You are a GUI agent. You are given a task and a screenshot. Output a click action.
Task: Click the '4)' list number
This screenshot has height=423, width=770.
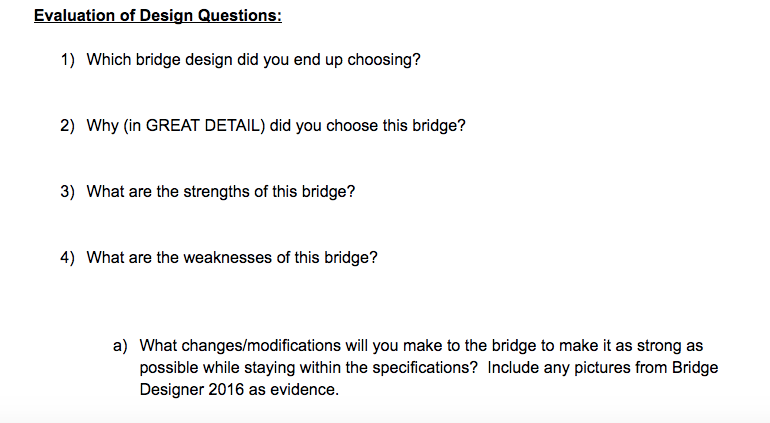click(x=67, y=257)
